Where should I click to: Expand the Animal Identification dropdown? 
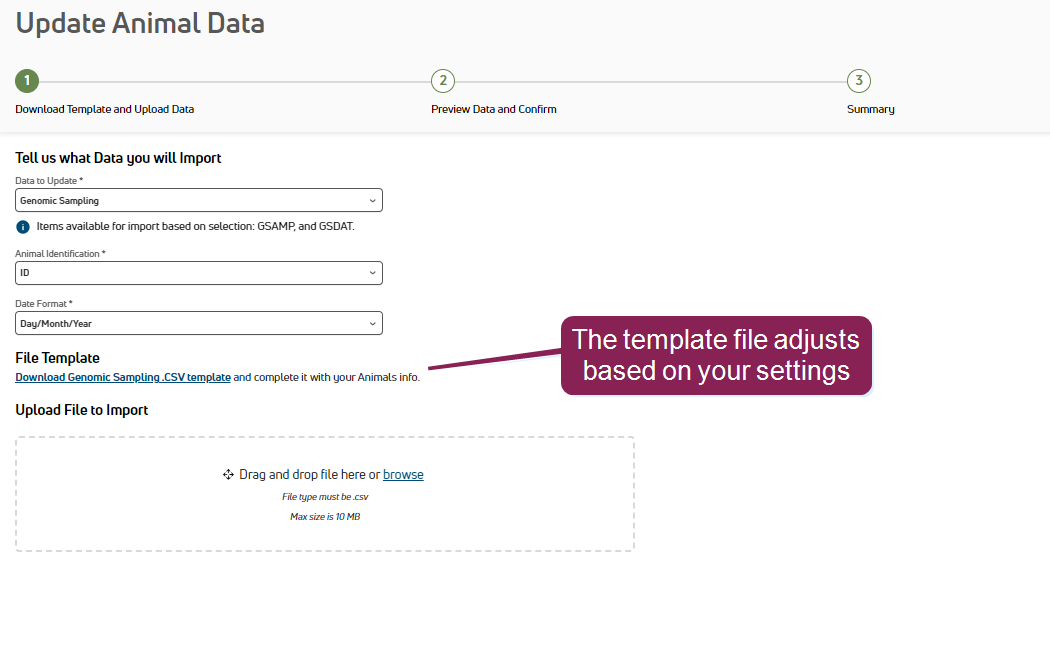click(199, 273)
